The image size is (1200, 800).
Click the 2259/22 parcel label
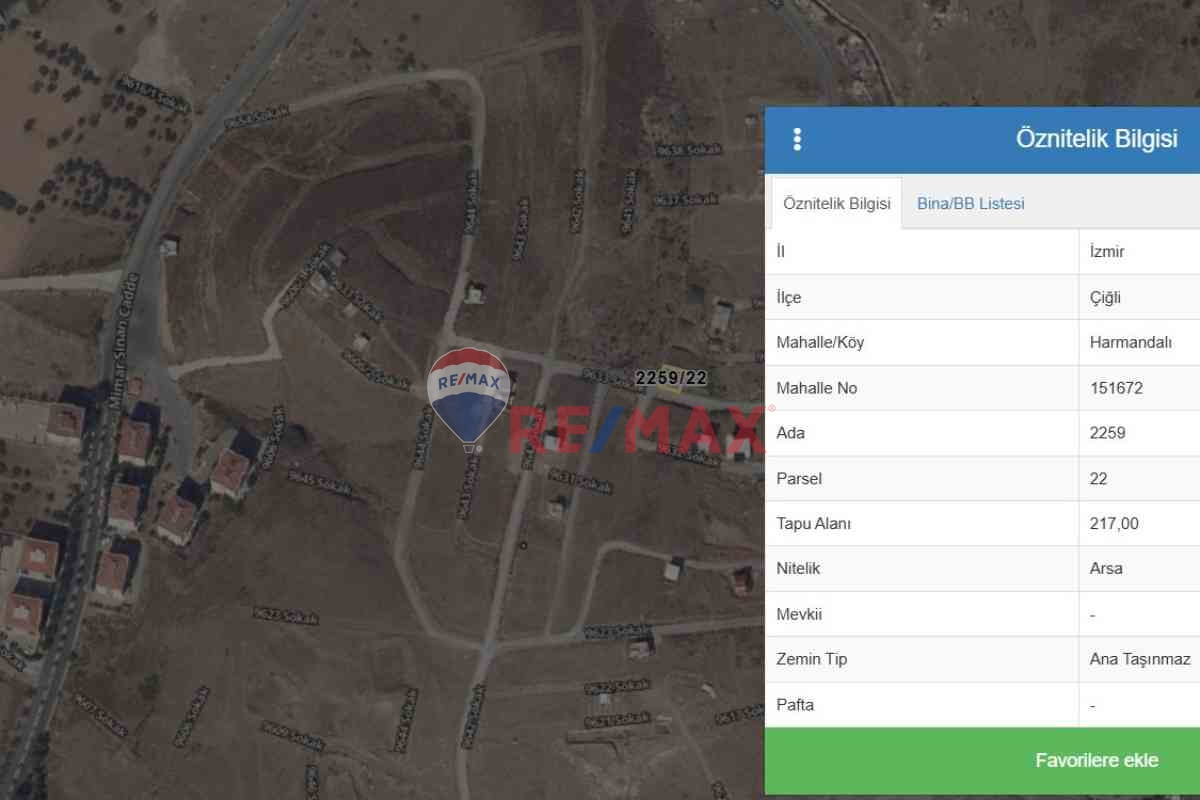coord(672,377)
